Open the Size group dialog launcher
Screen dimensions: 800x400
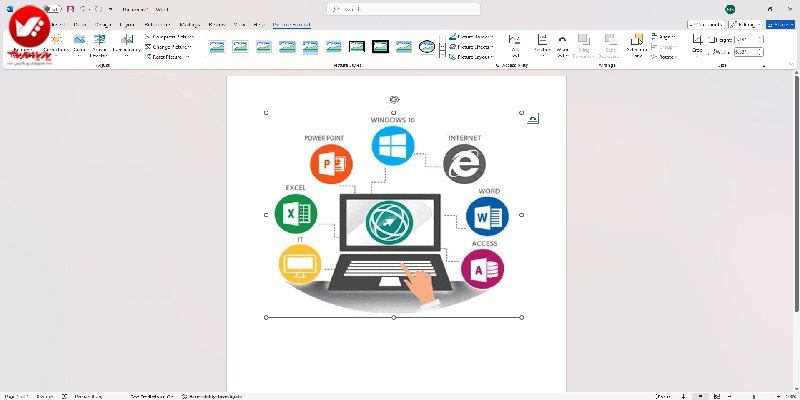764,65
